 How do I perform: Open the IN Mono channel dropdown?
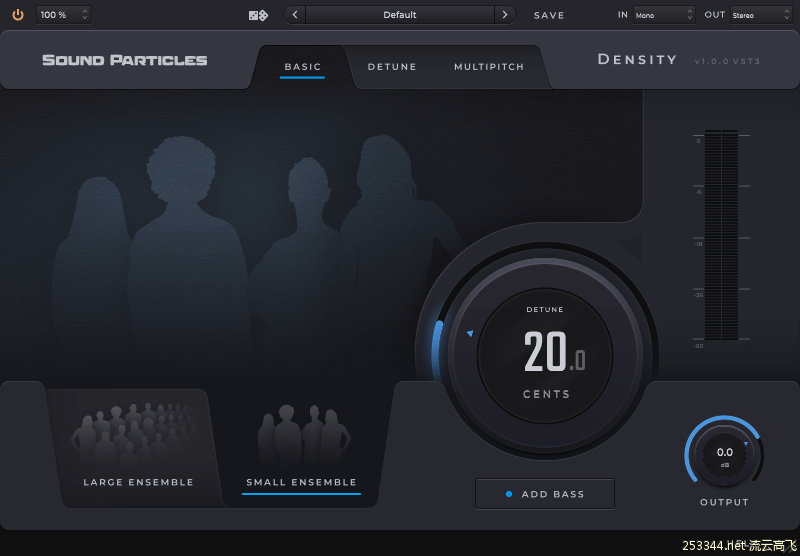[x=664, y=15]
